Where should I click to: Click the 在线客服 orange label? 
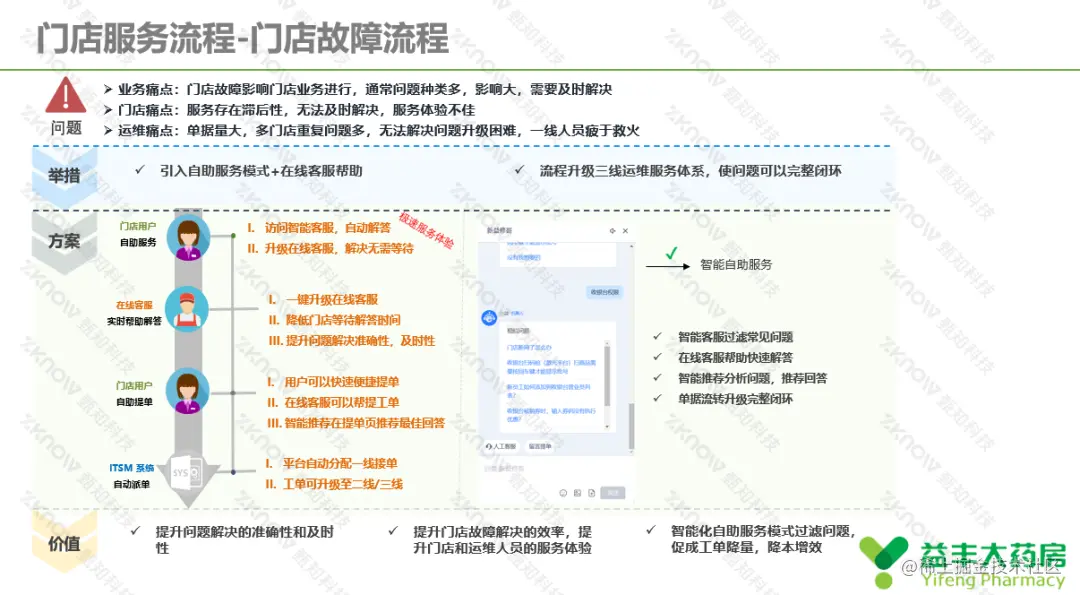[134, 304]
